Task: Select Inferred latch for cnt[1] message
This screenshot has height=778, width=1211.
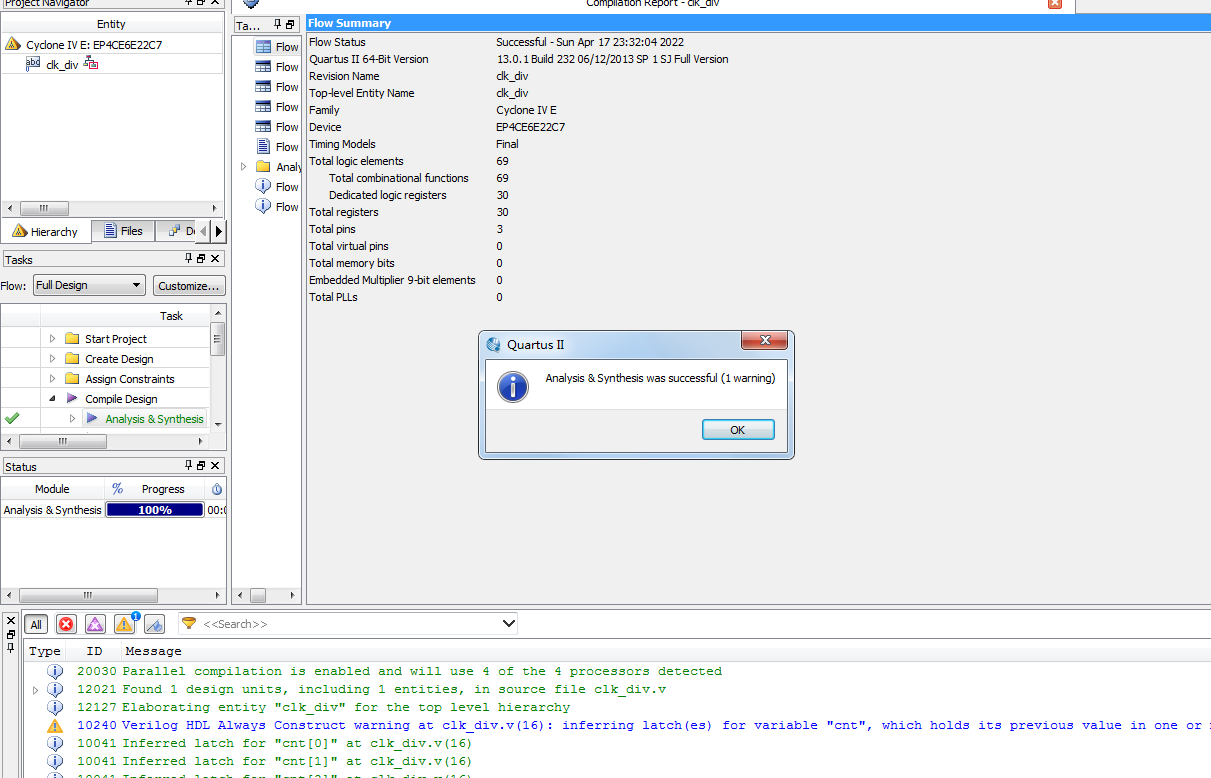Action: 274,762
